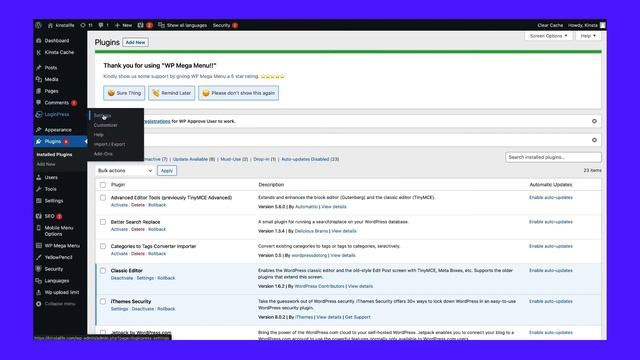640x360 pixels.
Task: Click Add New button beside Plugins heading
Action: point(136,42)
